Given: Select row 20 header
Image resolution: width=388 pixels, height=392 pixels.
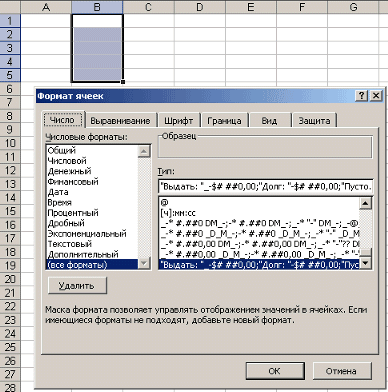Looking at the screenshot, I should (10, 279).
